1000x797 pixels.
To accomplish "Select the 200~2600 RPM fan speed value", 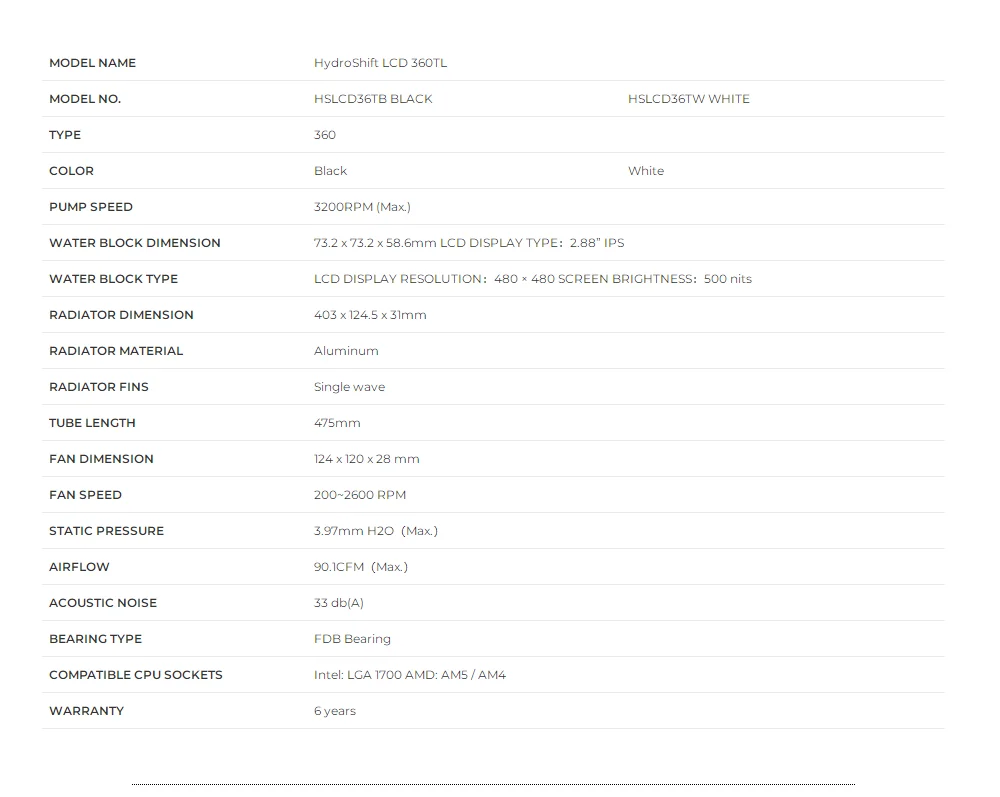I will [x=360, y=495].
